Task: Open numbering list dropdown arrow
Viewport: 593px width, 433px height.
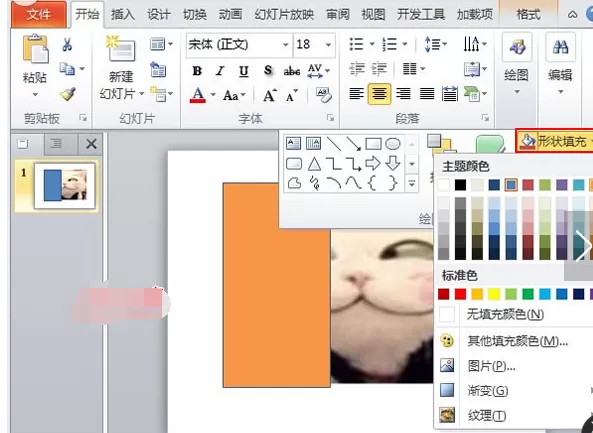Action: pos(405,44)
